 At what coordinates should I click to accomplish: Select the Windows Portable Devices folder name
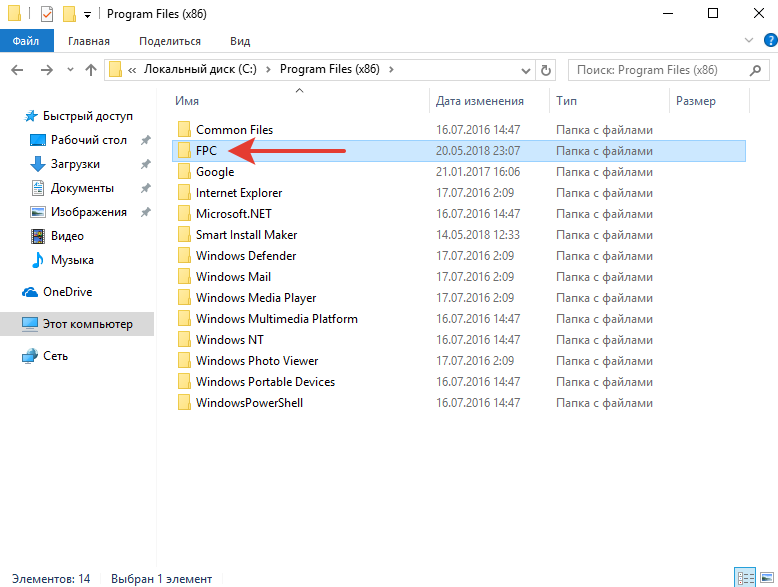click(x=265, y=382)
